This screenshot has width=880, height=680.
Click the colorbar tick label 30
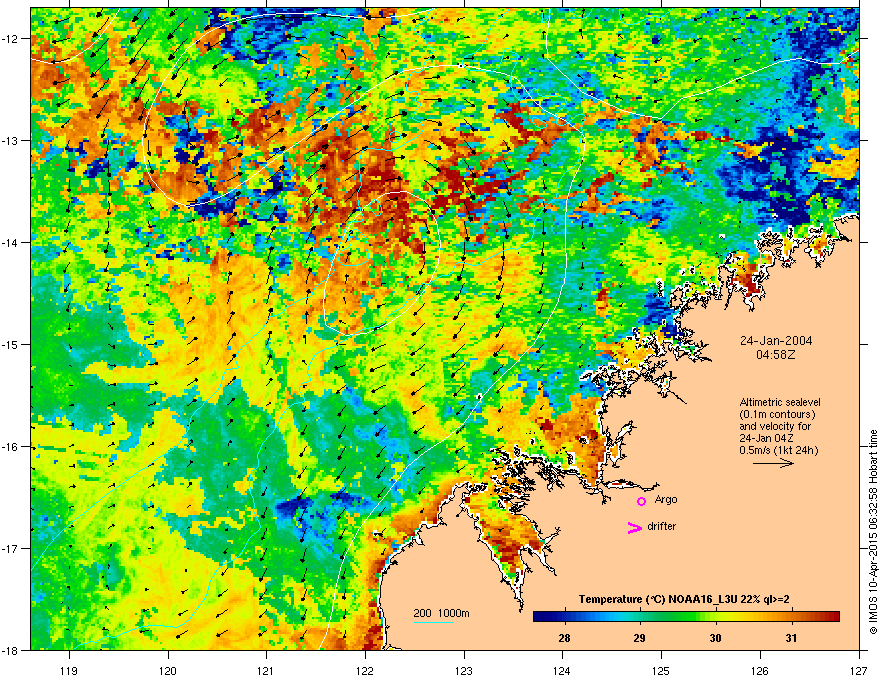tap(715, 638)
